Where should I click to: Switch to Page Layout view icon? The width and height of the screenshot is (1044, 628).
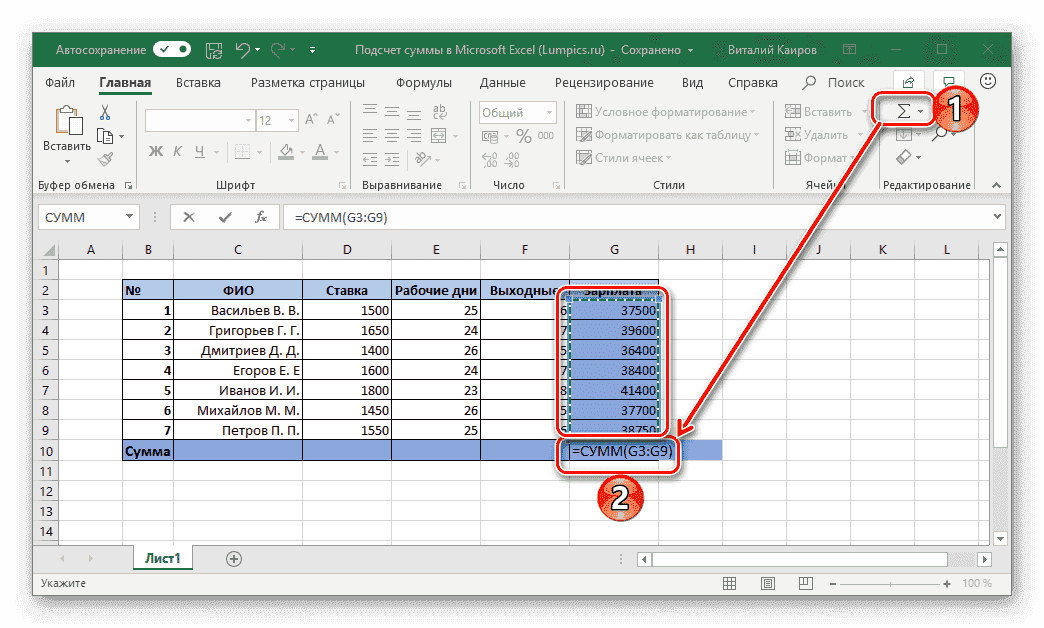click(769, 583)
